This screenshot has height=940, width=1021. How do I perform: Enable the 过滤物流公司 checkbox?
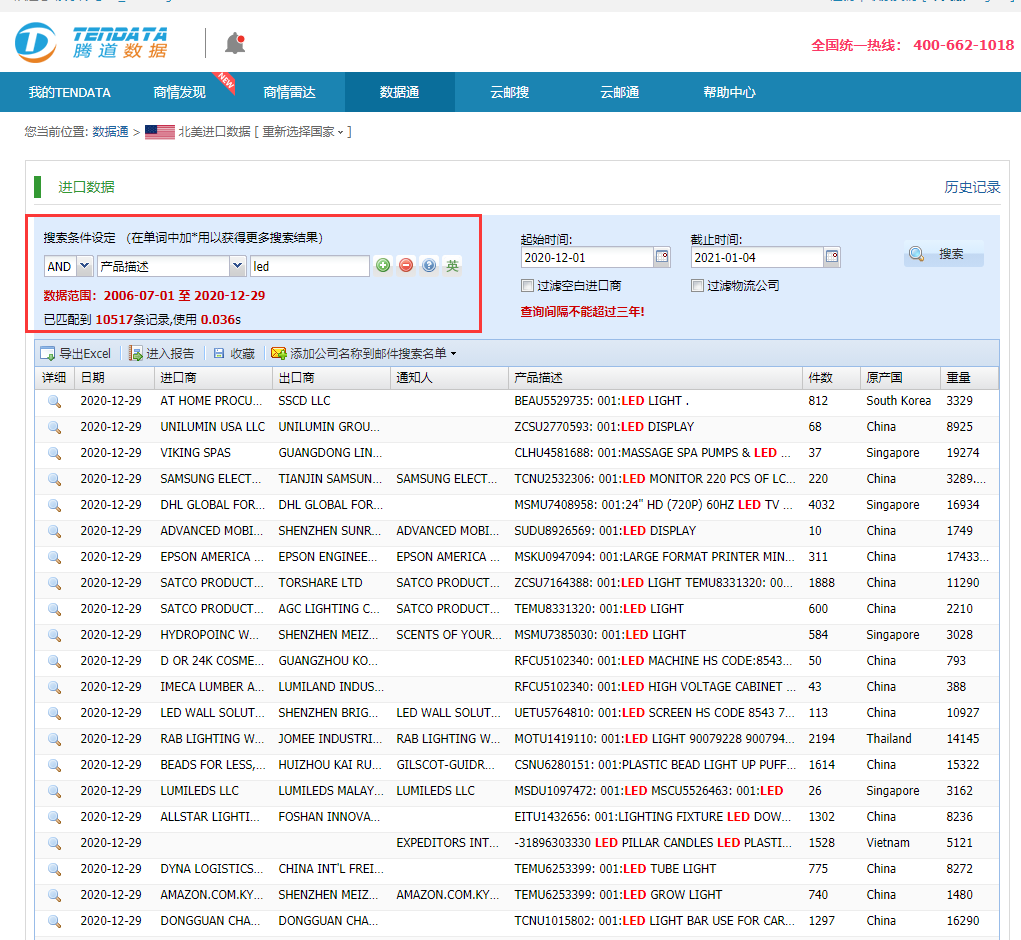[697, 286]
